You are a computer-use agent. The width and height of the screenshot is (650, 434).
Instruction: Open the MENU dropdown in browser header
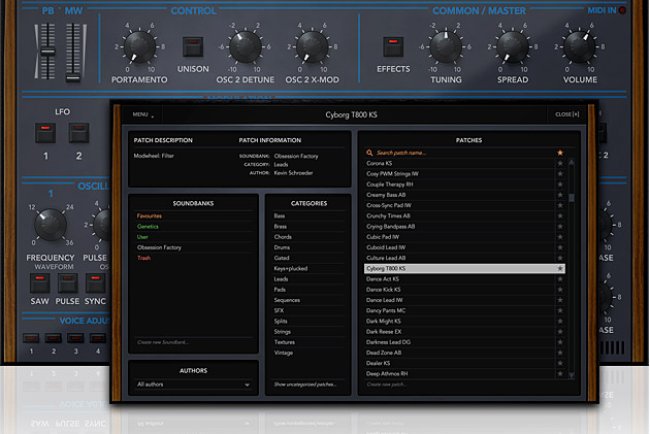click(143, 115)
